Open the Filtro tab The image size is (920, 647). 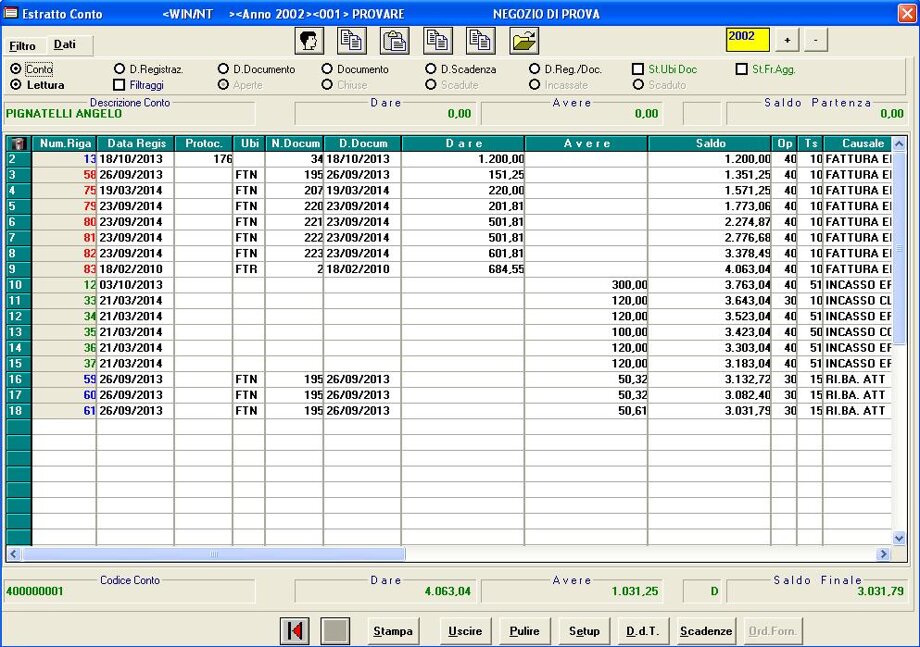pyautogui.click(x=22, y=46)
